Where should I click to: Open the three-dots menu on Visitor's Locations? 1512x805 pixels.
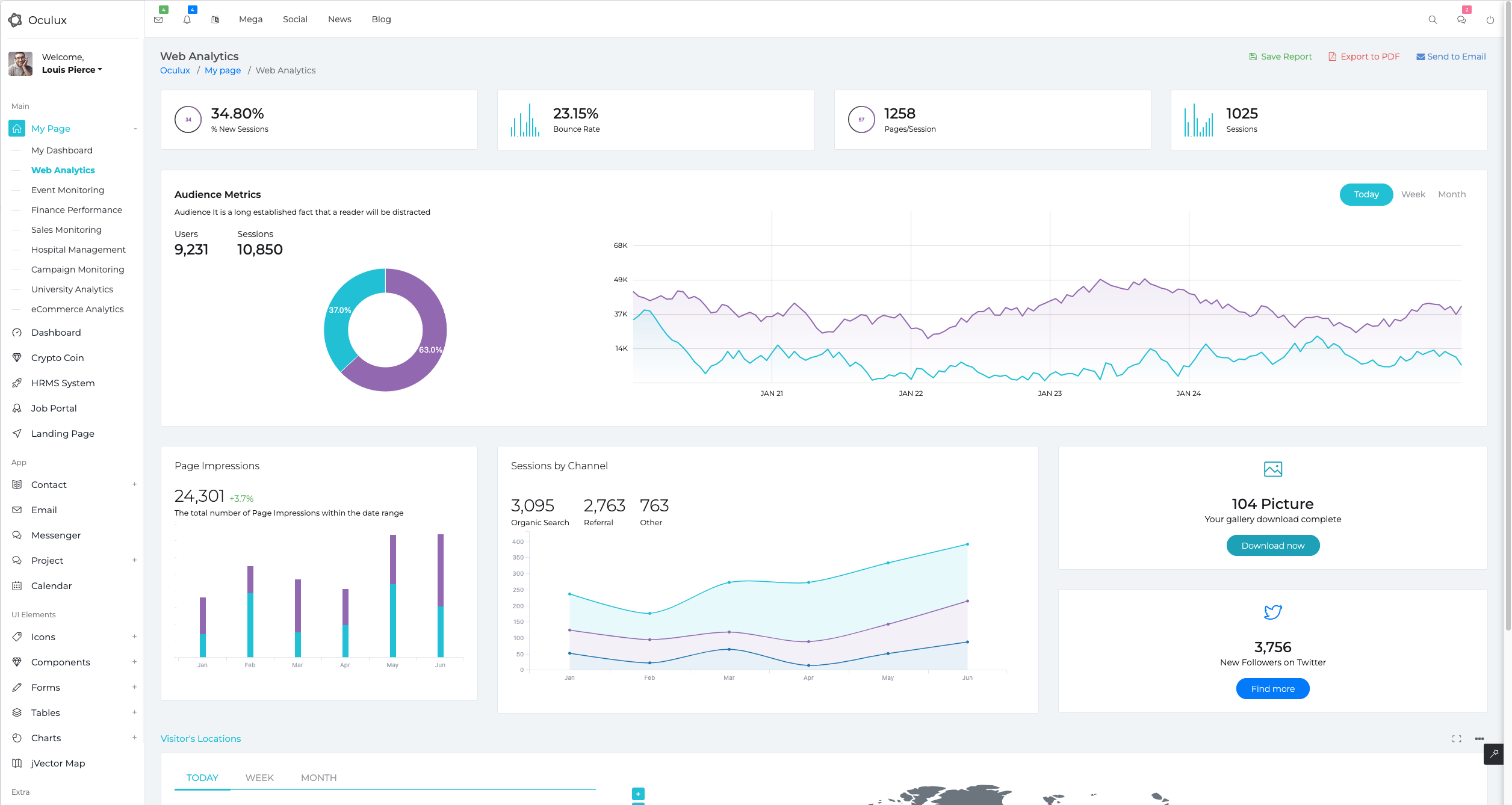1479,739
